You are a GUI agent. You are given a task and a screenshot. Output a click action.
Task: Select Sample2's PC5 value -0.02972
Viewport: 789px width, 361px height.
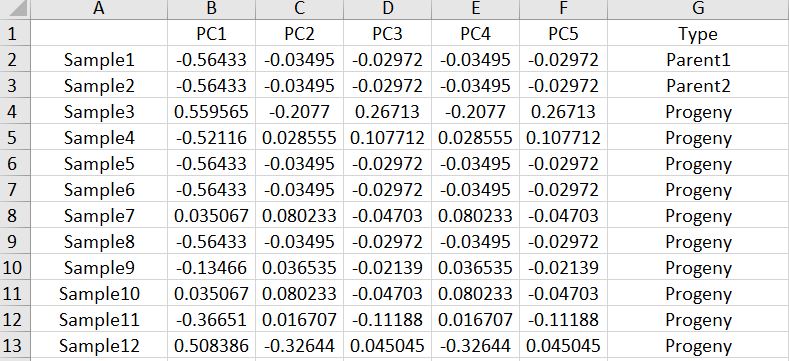pyautogui.click(x=564, y=86)
